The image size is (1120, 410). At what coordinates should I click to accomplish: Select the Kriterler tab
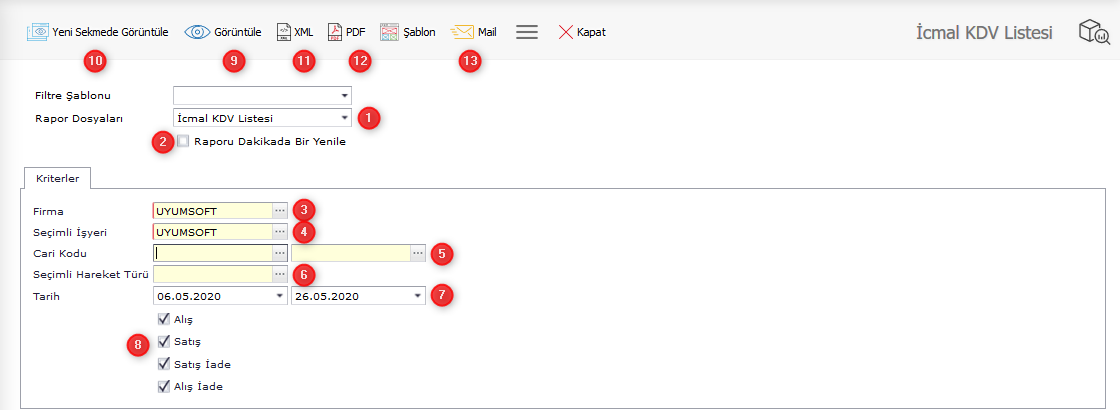[x=57, y=177]
